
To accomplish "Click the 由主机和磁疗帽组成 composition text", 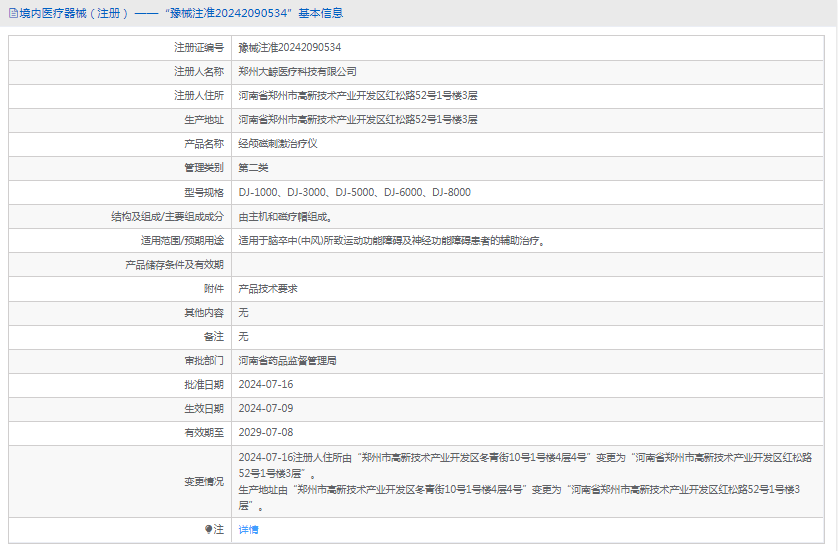I will pos(284,216).
